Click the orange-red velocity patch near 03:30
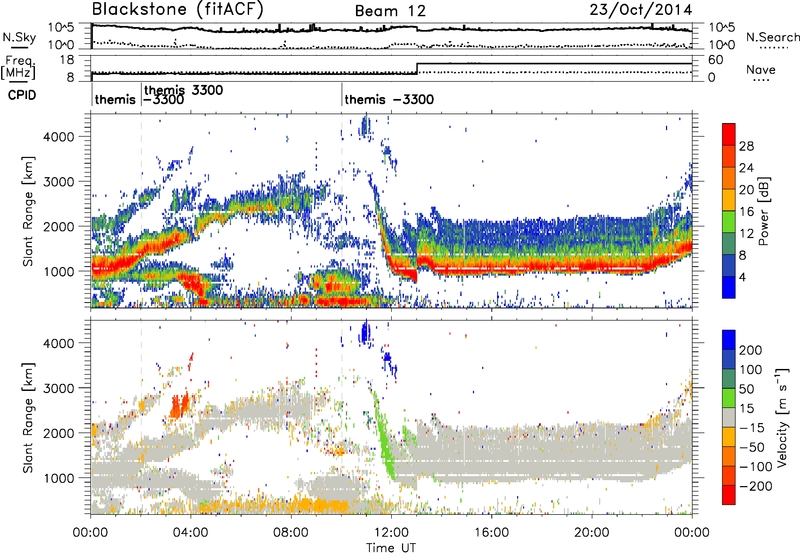This screenshot has width=800, height=554. point(179,405)
